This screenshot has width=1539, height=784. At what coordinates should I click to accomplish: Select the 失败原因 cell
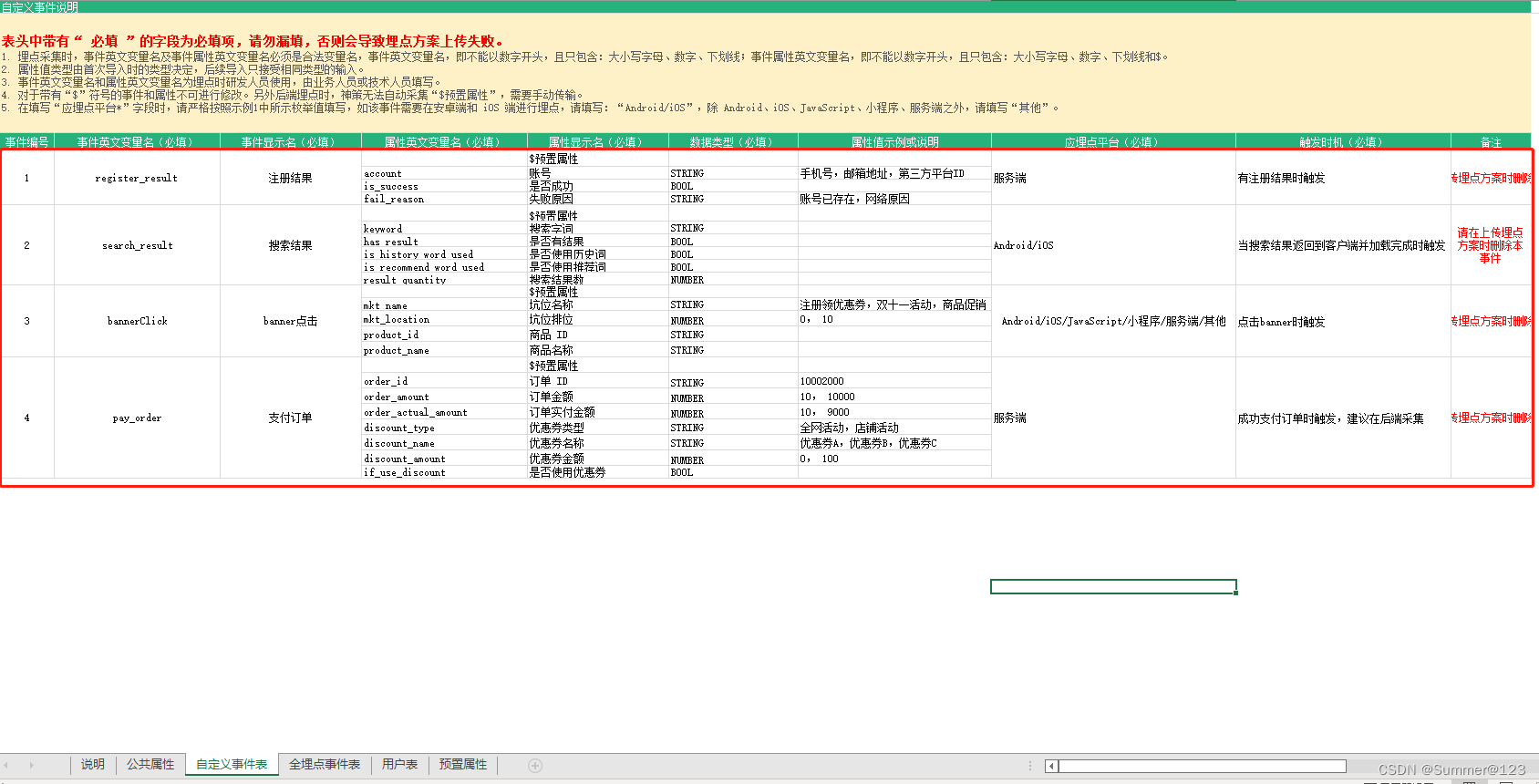(x=597, y=199)
